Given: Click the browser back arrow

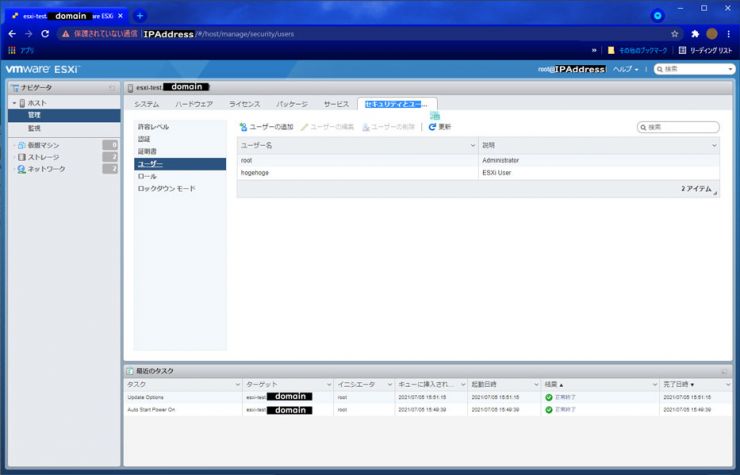Looking at the screenshot, I should pos(12,34).
